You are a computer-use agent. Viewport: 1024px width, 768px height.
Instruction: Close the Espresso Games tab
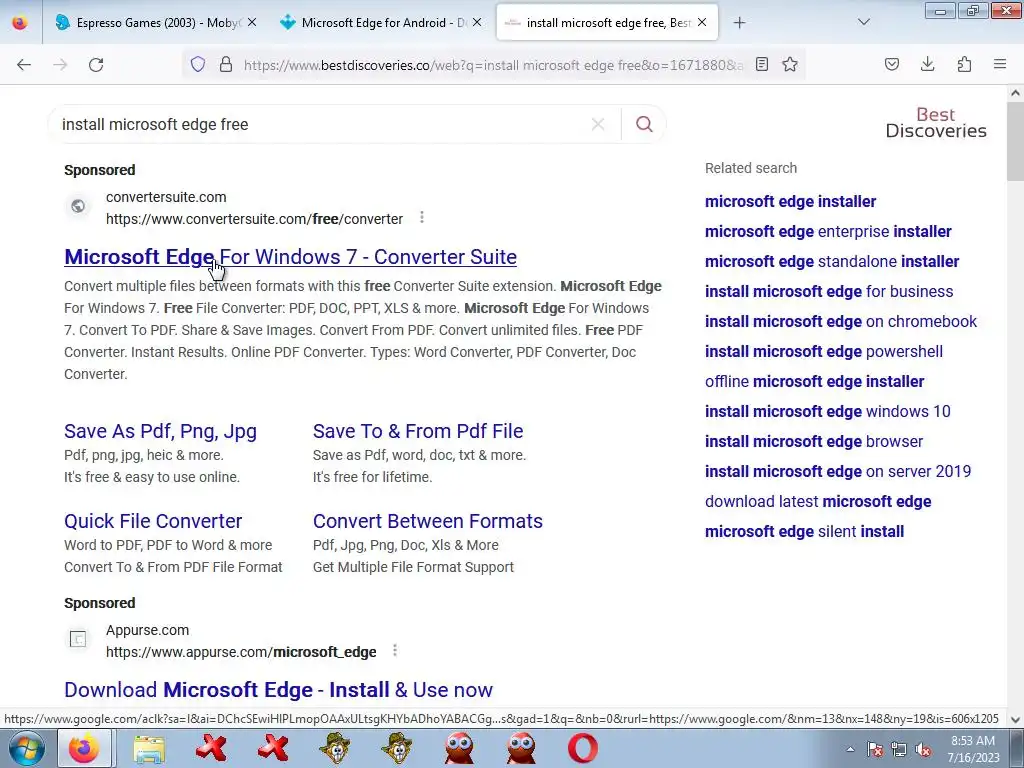[x=252, y=23]
